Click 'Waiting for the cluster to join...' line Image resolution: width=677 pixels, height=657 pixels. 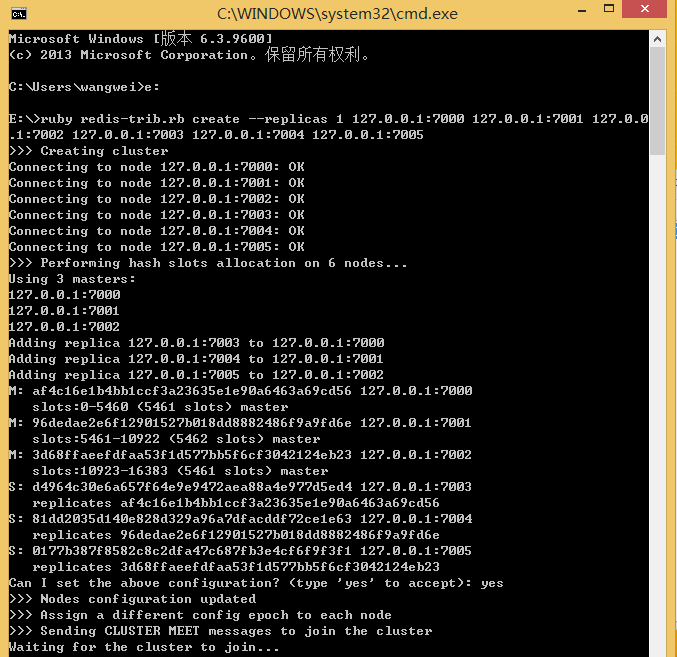click(144, 647)
